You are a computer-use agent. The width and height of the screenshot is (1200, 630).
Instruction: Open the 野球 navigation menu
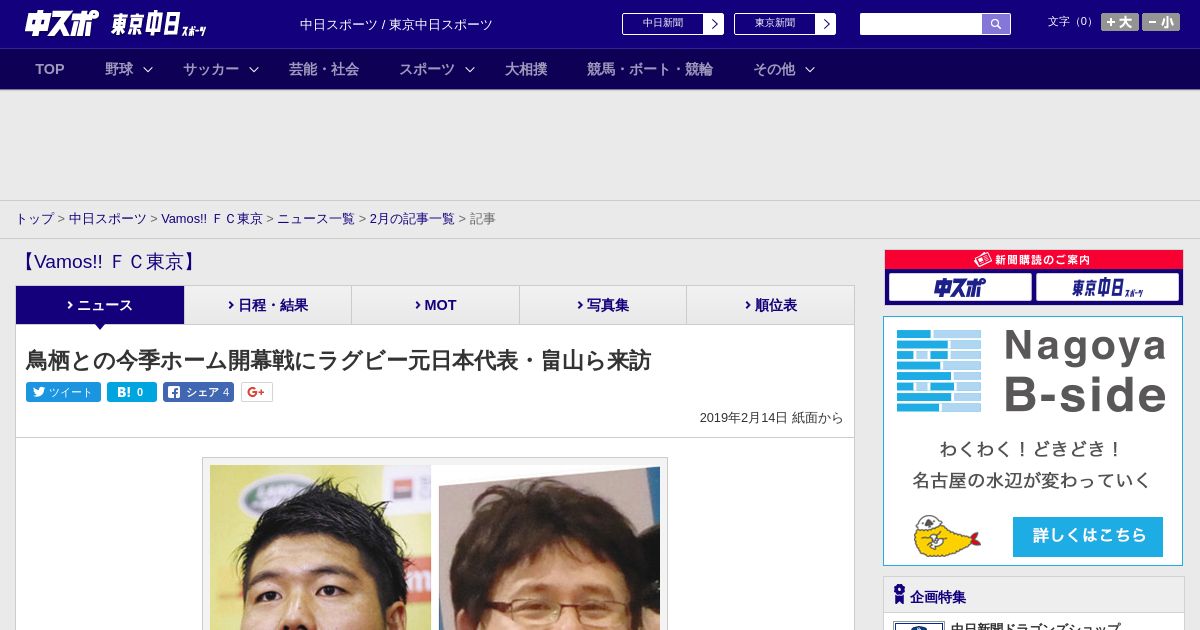pyautogui.click(x=119, y=69)
